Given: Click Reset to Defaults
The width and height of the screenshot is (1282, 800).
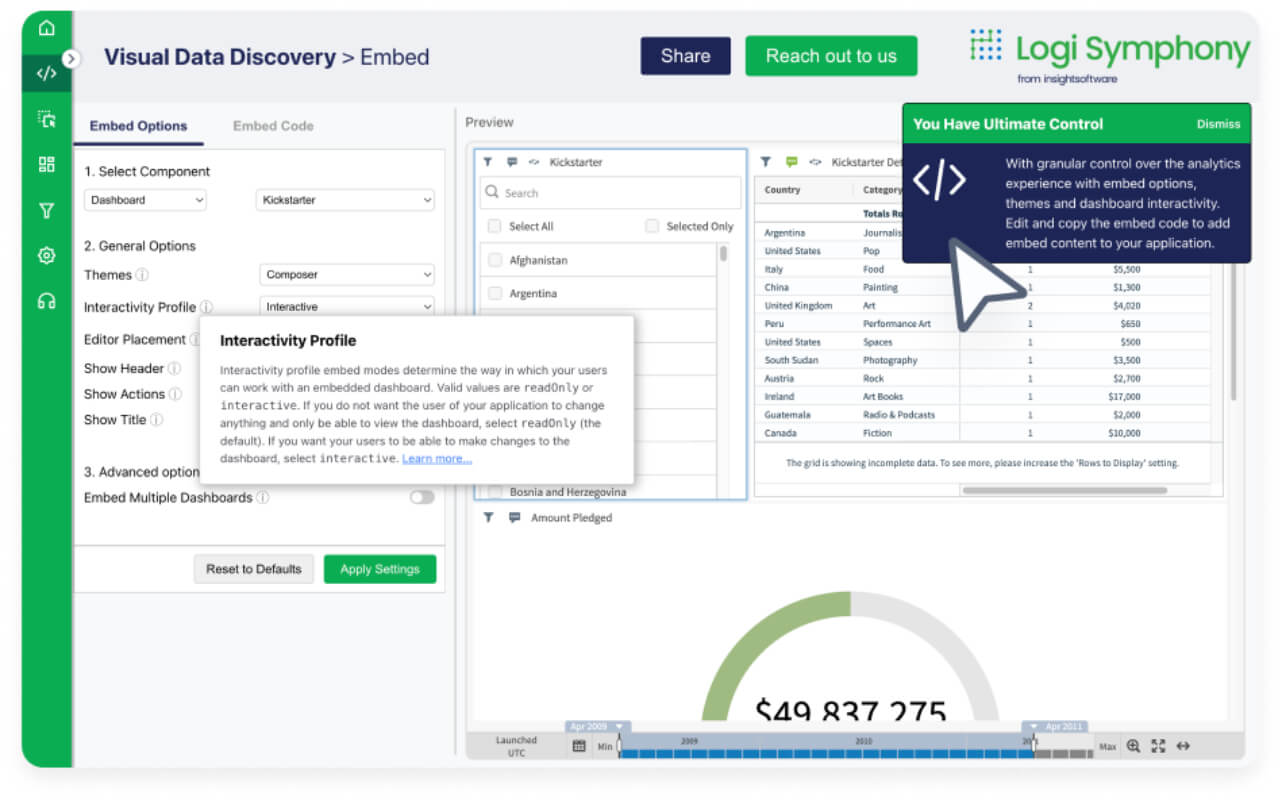Looking at the screenshot, I should pos(254,569).
